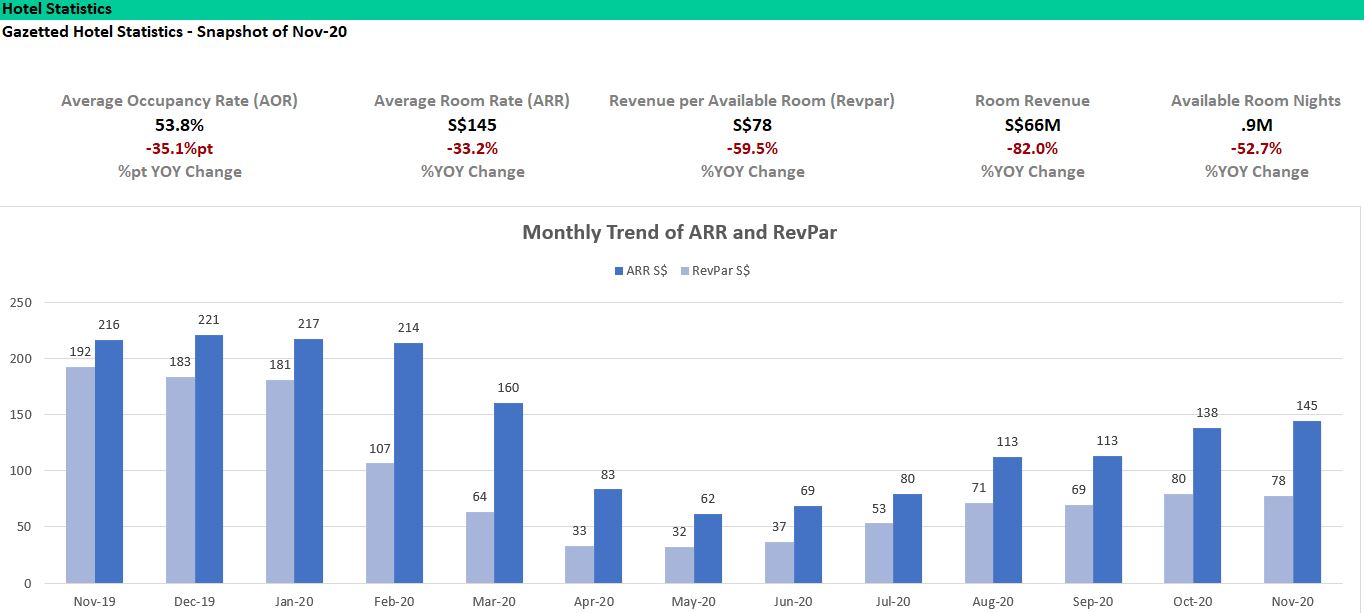
Task: Click the 250 value on the y-axis
Action: 20,302
